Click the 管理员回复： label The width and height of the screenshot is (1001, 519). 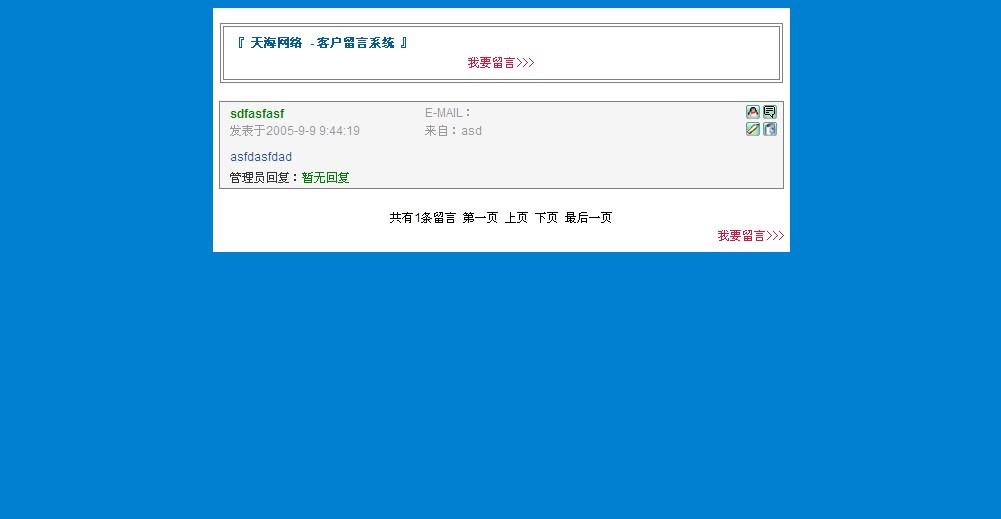(265, 177)
